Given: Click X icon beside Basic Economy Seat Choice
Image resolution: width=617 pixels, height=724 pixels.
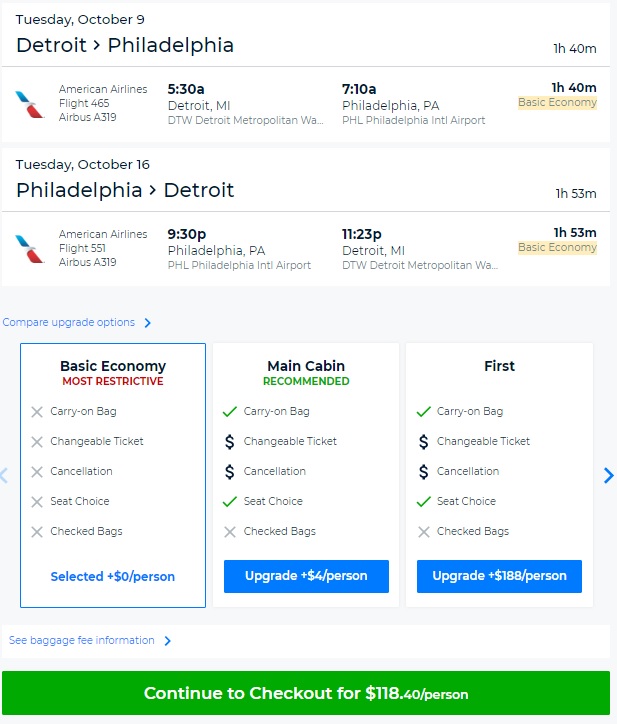Looking at the screenshot, I should 37,501.
